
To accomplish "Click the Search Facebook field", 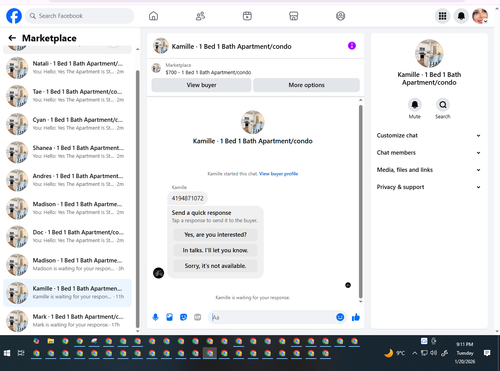I will tap(80, 16).
